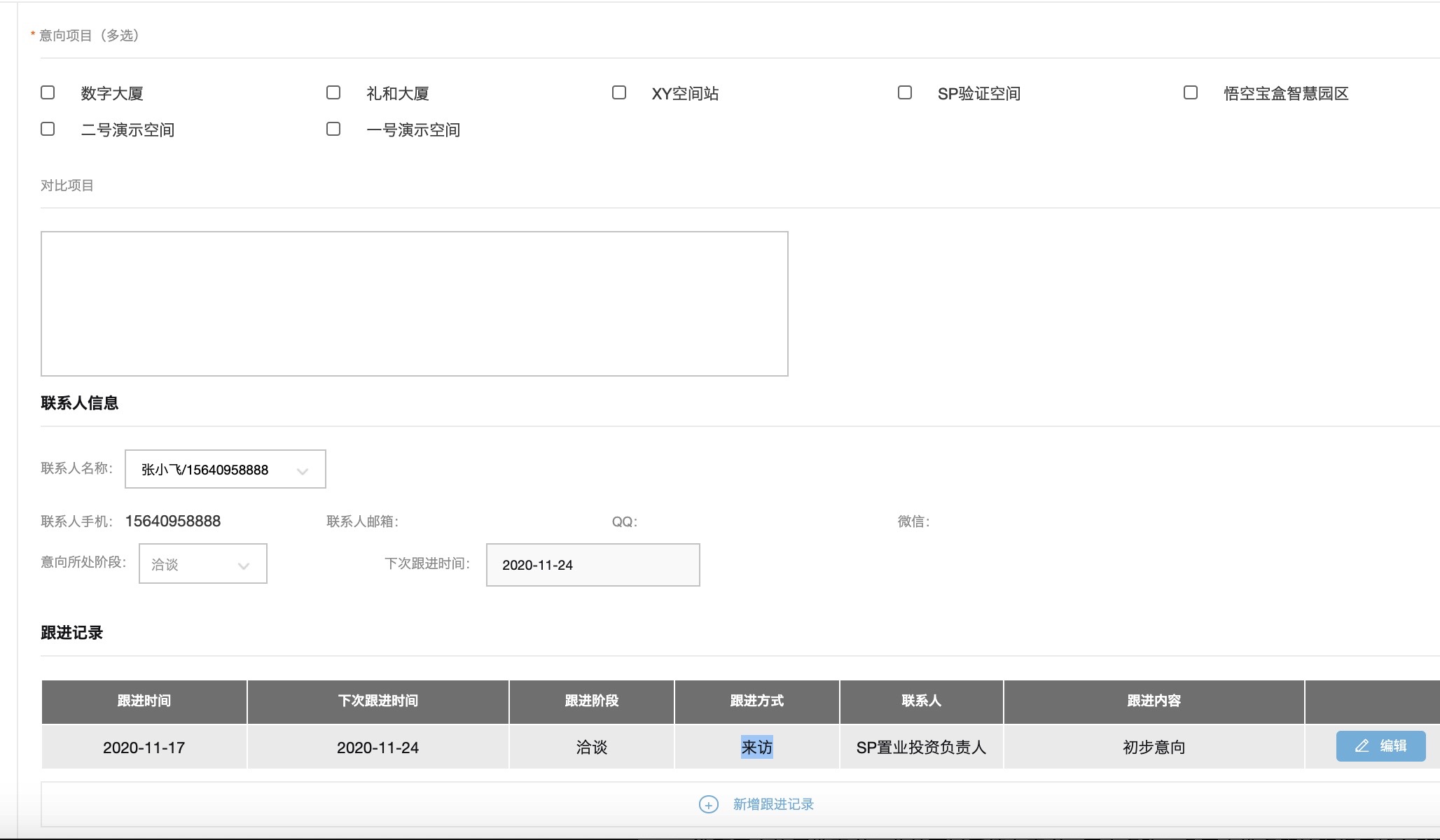Click the plus circle icon for new follow-up record

[708, 804]
